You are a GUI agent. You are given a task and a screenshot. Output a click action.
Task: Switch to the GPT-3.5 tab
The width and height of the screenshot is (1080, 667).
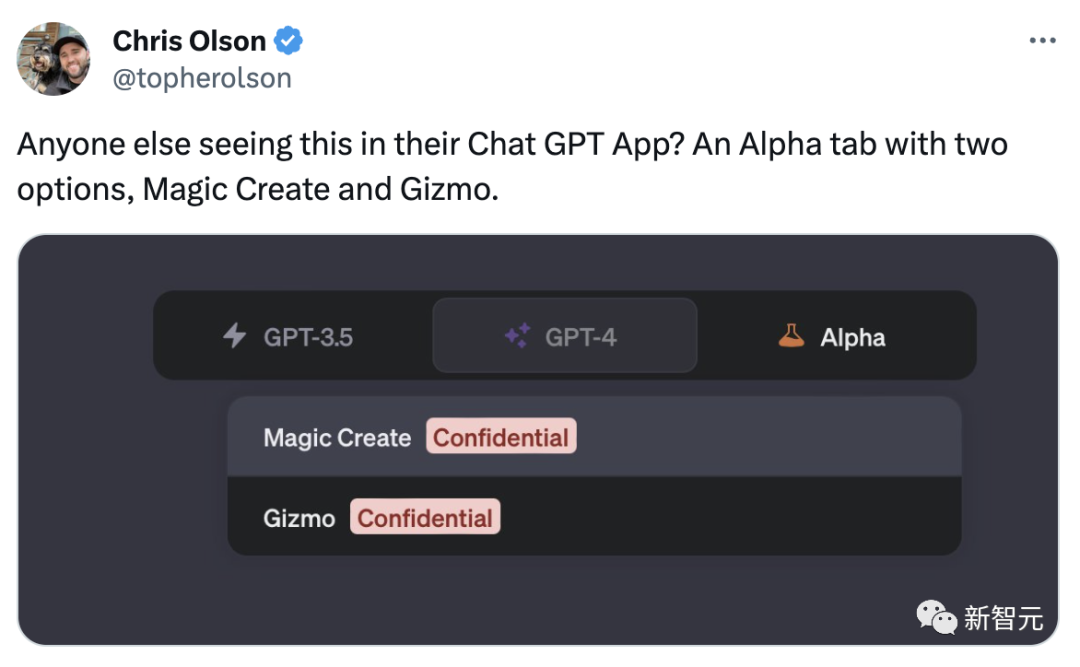290,336
